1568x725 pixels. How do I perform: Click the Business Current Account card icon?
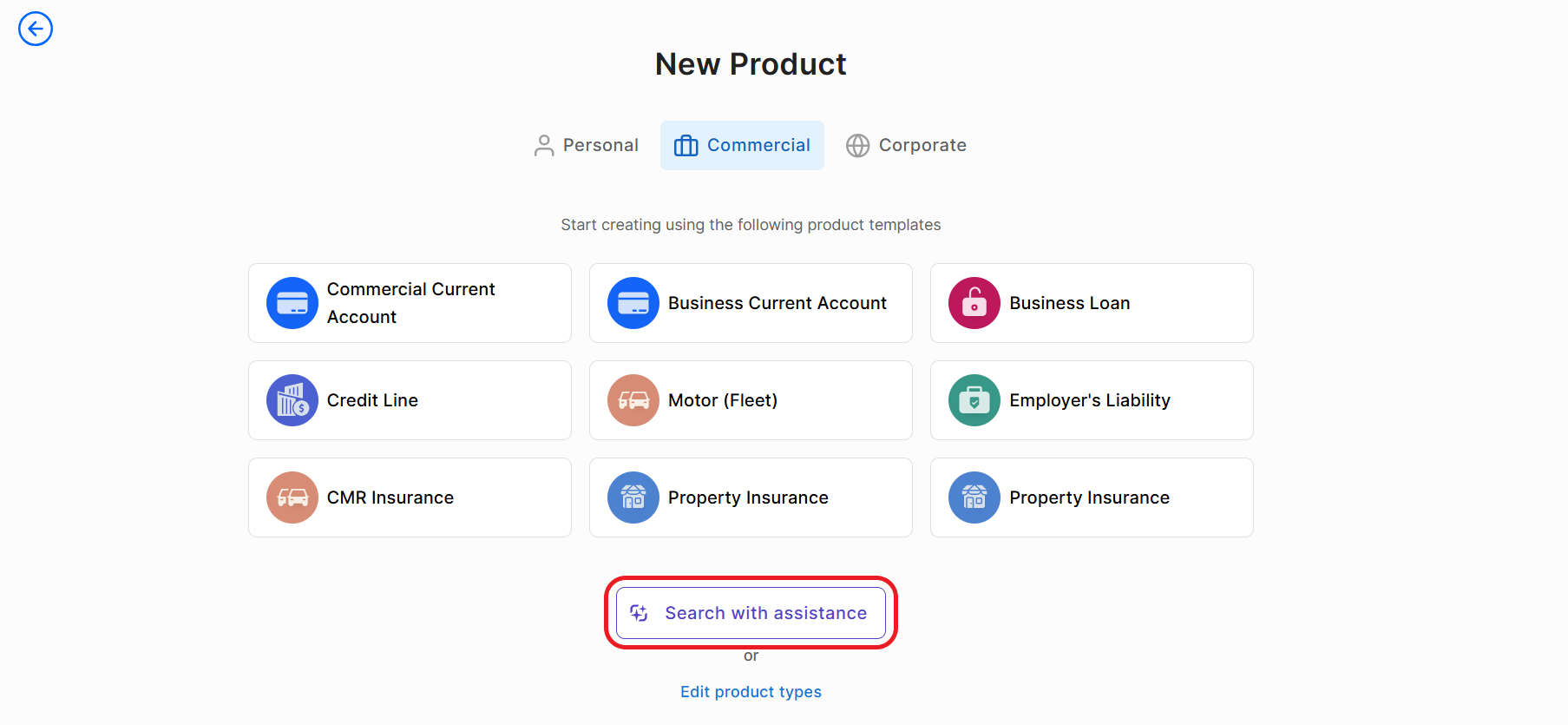[633, 303]
